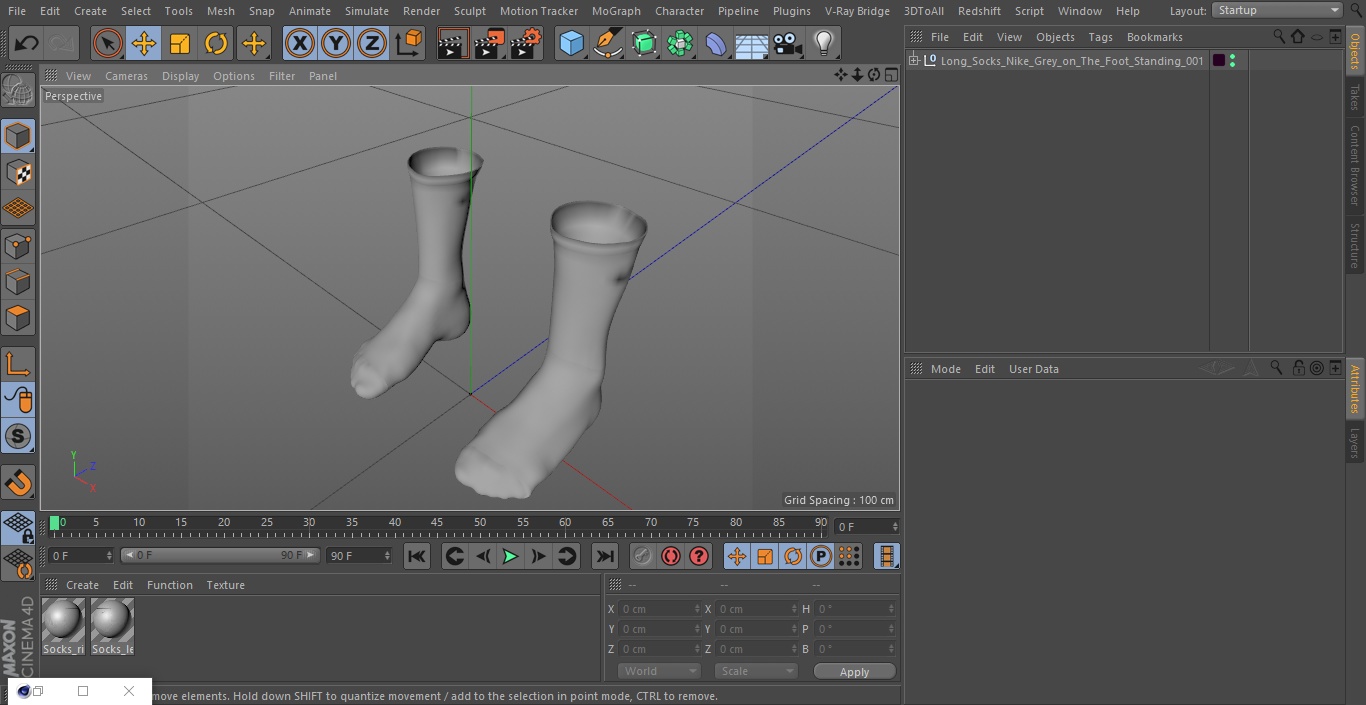The width and height of the screenshot is (1366, 705).
Task: Toggle the Viewport Solo S icon
Action: (x=18, y=436)
